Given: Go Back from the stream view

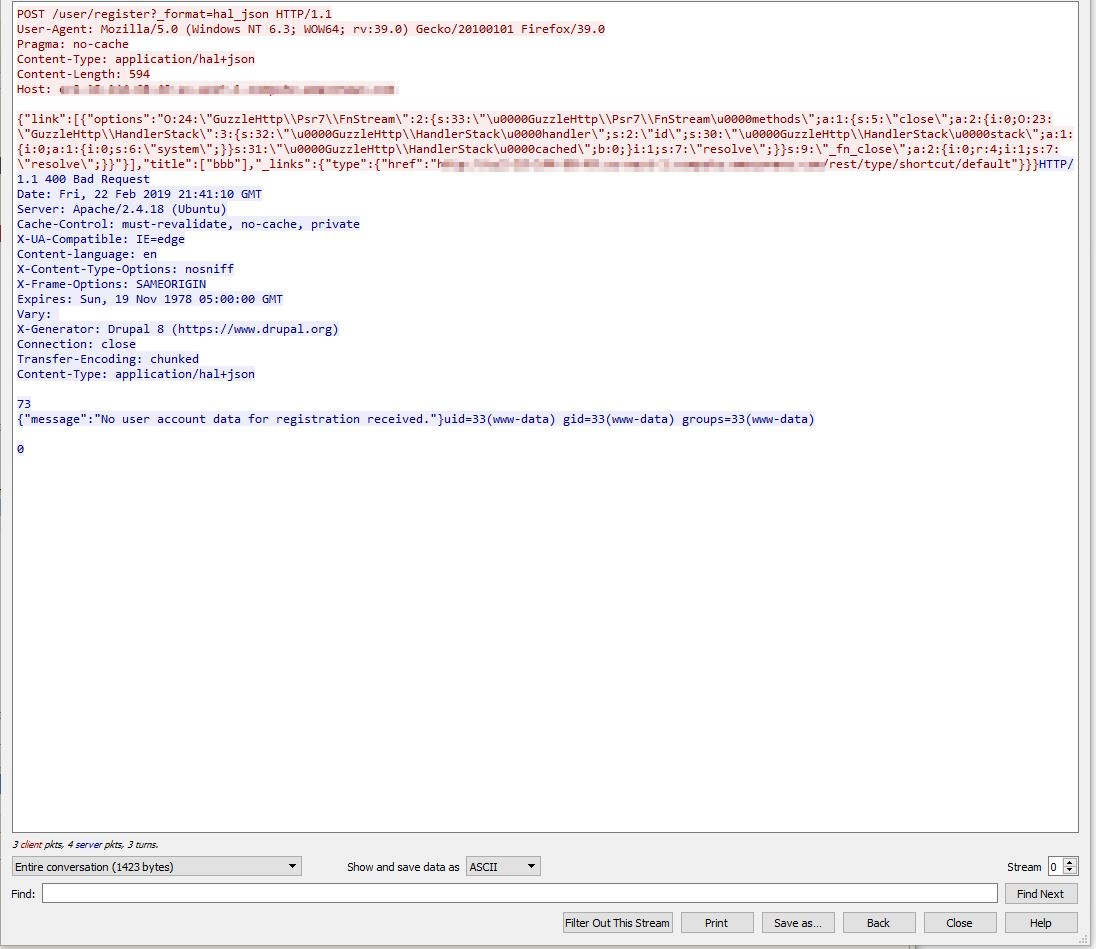Looking at the screenshot, I should point(878,923).
